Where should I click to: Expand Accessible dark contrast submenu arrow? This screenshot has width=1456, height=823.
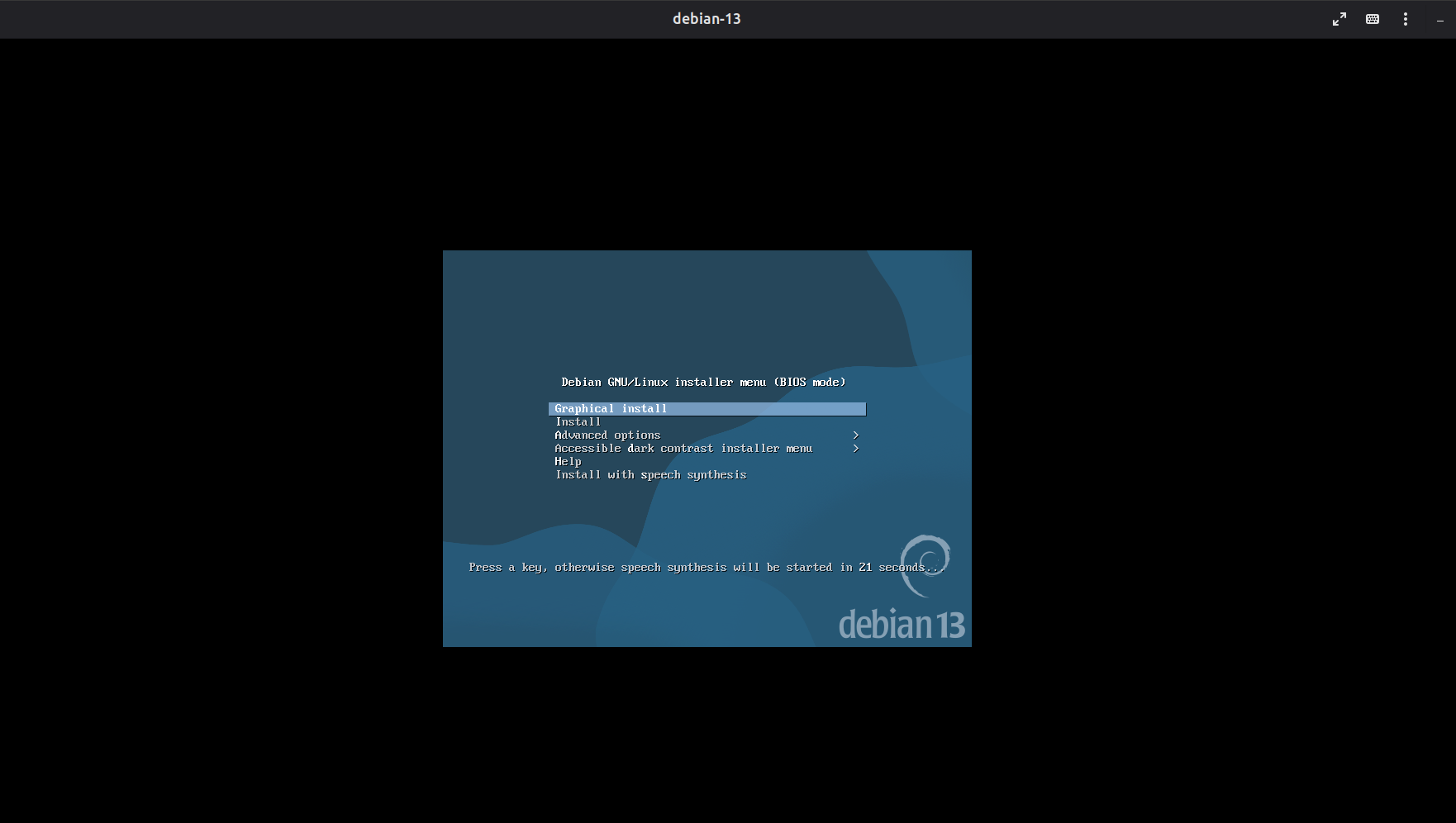click(856, 449)
